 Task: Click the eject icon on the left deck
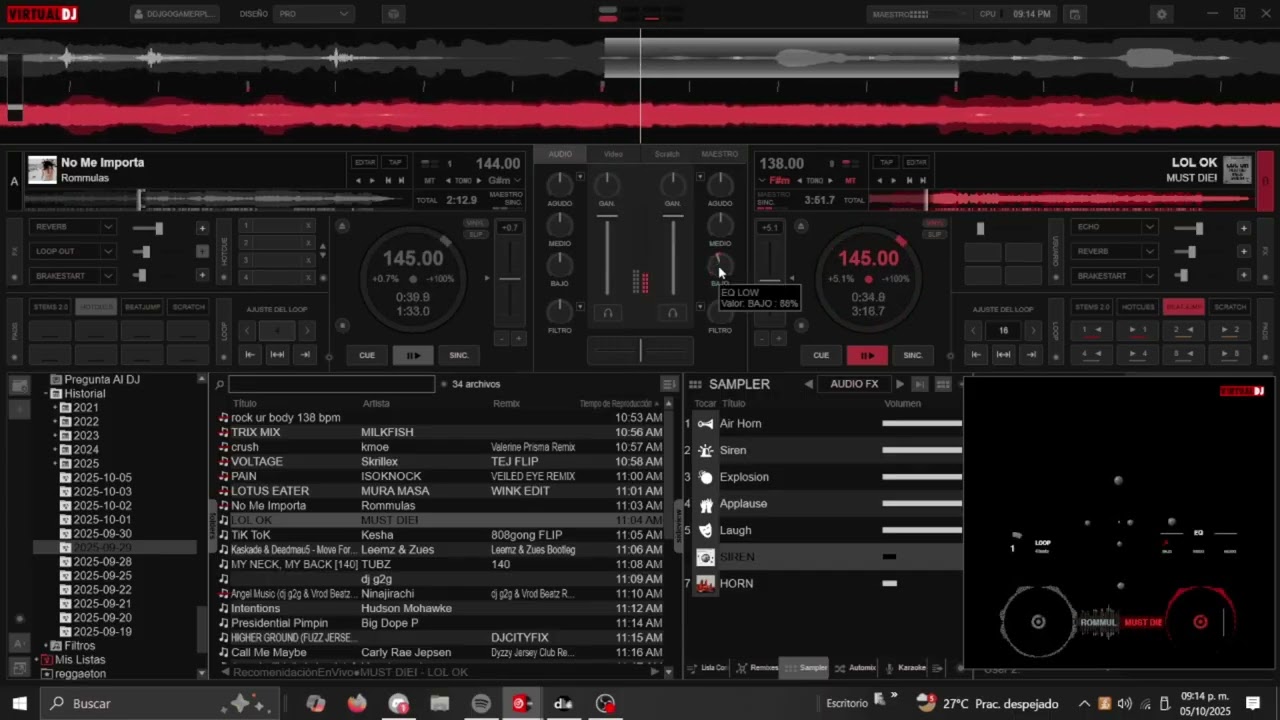(342, 227)
